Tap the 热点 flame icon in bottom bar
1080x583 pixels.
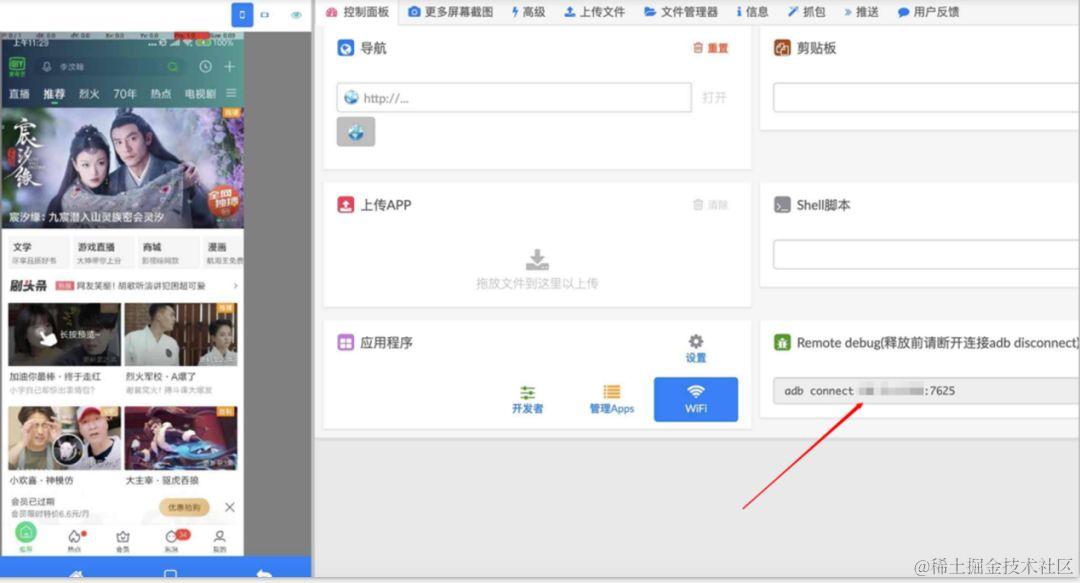[x=74, y=539]
